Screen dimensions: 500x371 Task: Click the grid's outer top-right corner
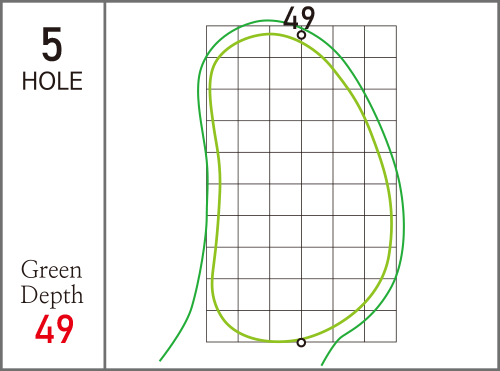point(396,26)
